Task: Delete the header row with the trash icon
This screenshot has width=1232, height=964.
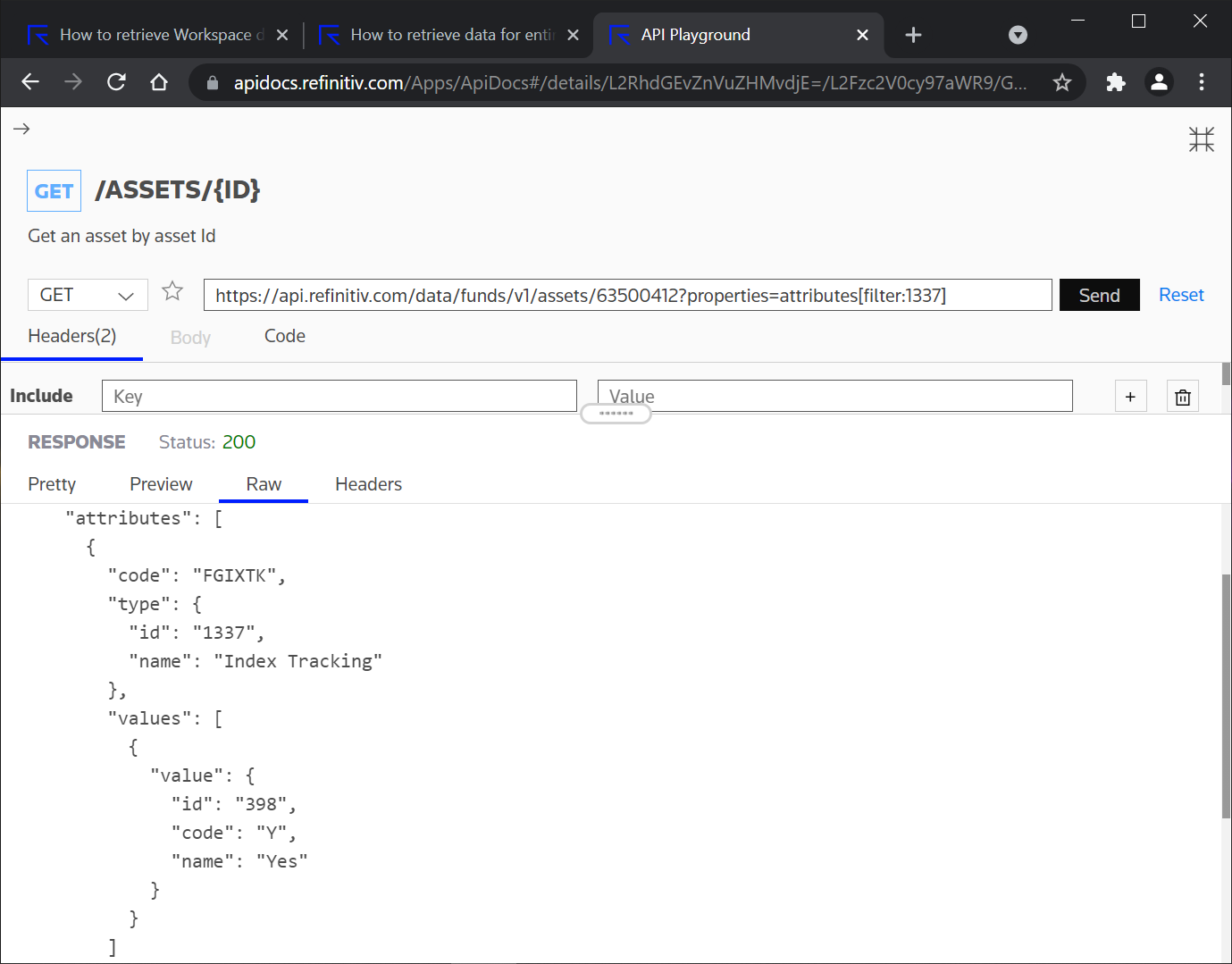Action: point(1183,397)
